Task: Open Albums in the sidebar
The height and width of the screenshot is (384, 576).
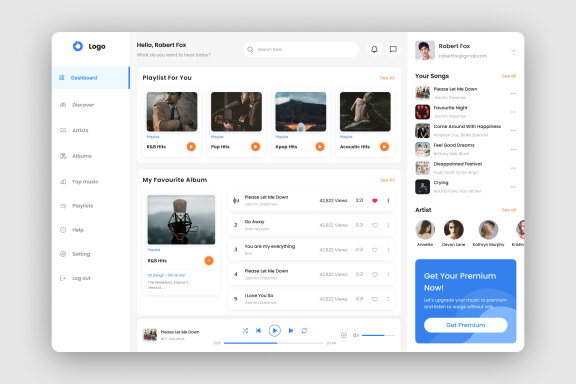Action: coord(76,156)
